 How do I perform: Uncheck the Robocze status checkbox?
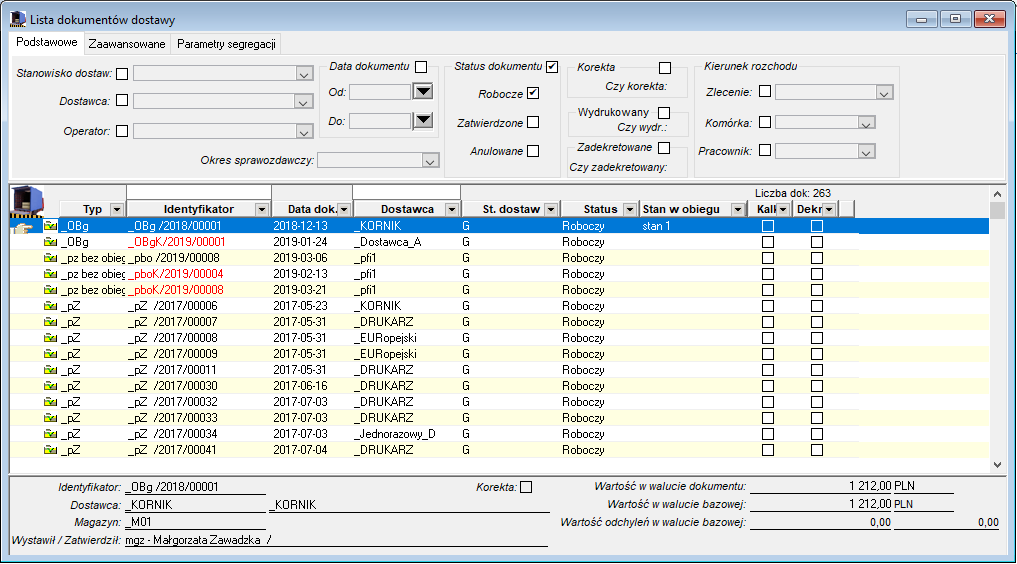tap(533, 93)
